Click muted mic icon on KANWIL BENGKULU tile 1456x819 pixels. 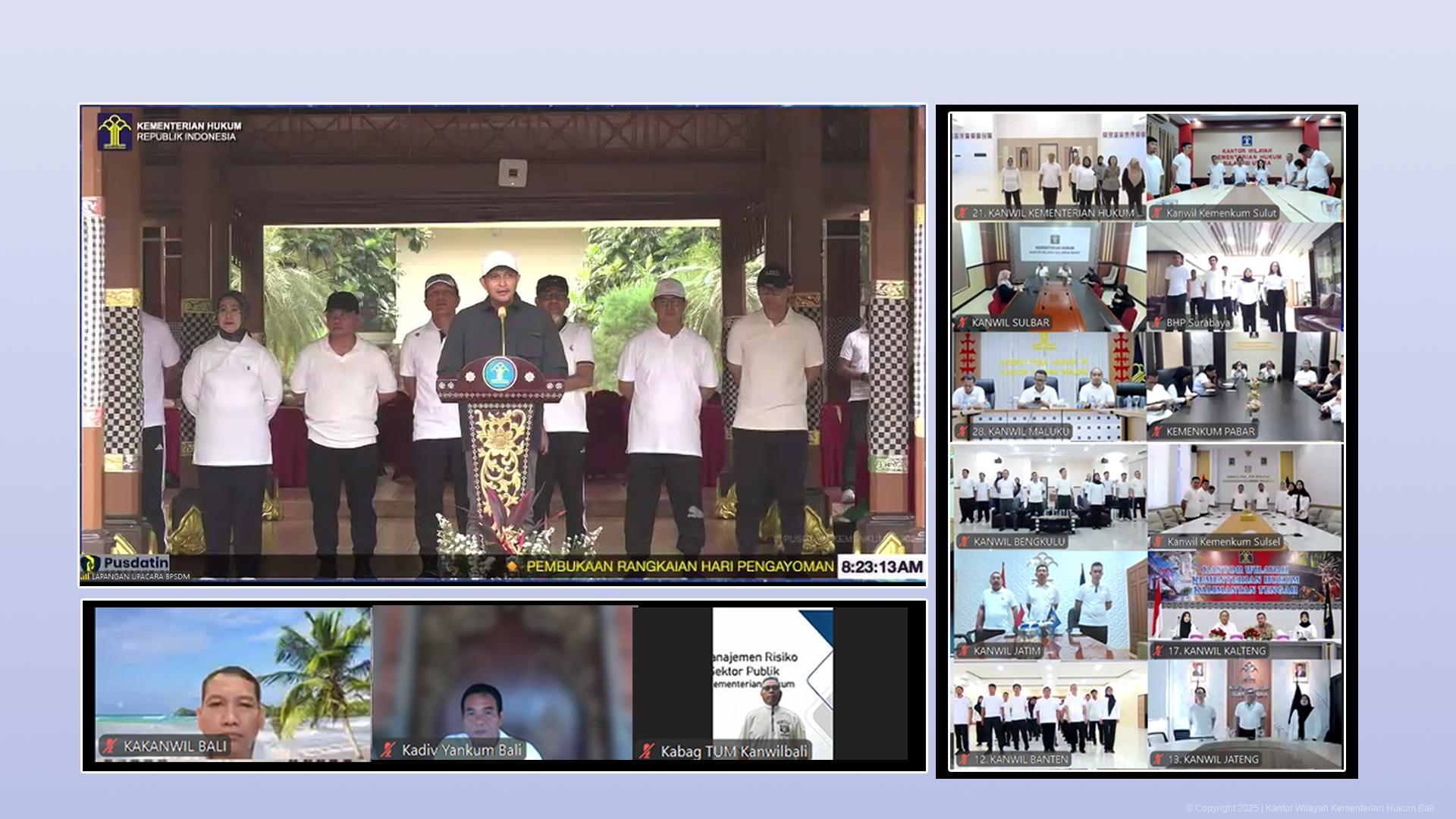click(964, 541)
